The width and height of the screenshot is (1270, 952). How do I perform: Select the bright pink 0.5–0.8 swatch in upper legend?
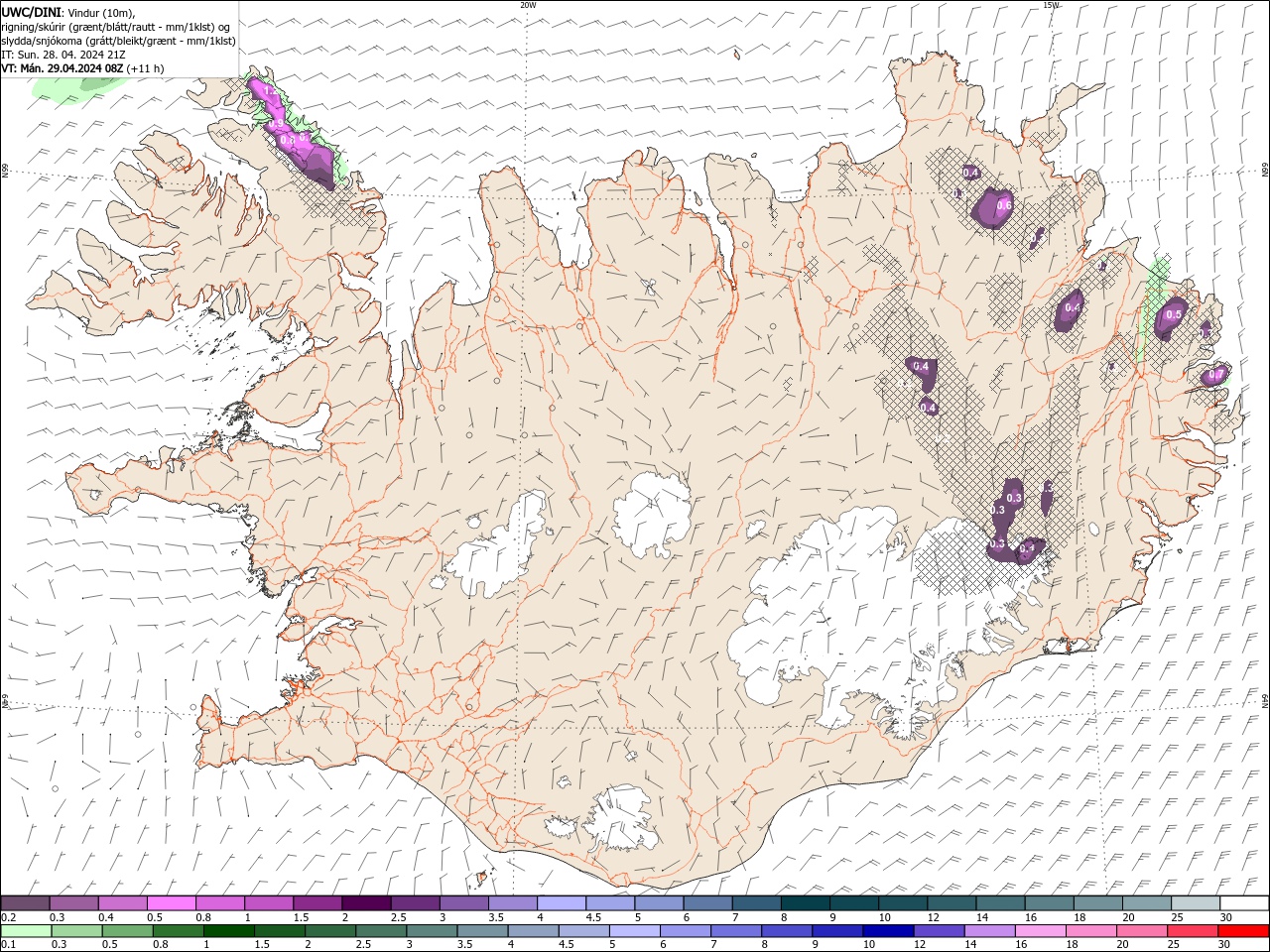[x=171, y=902]
